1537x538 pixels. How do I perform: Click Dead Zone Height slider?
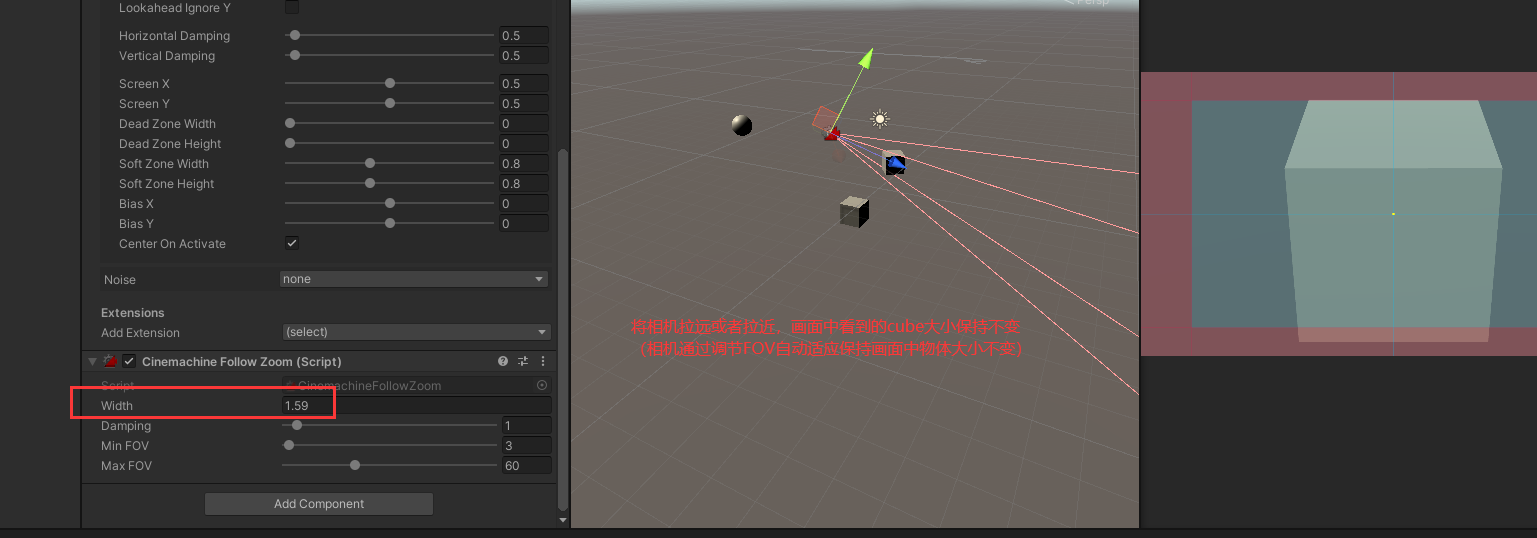(x=390, y=143)
